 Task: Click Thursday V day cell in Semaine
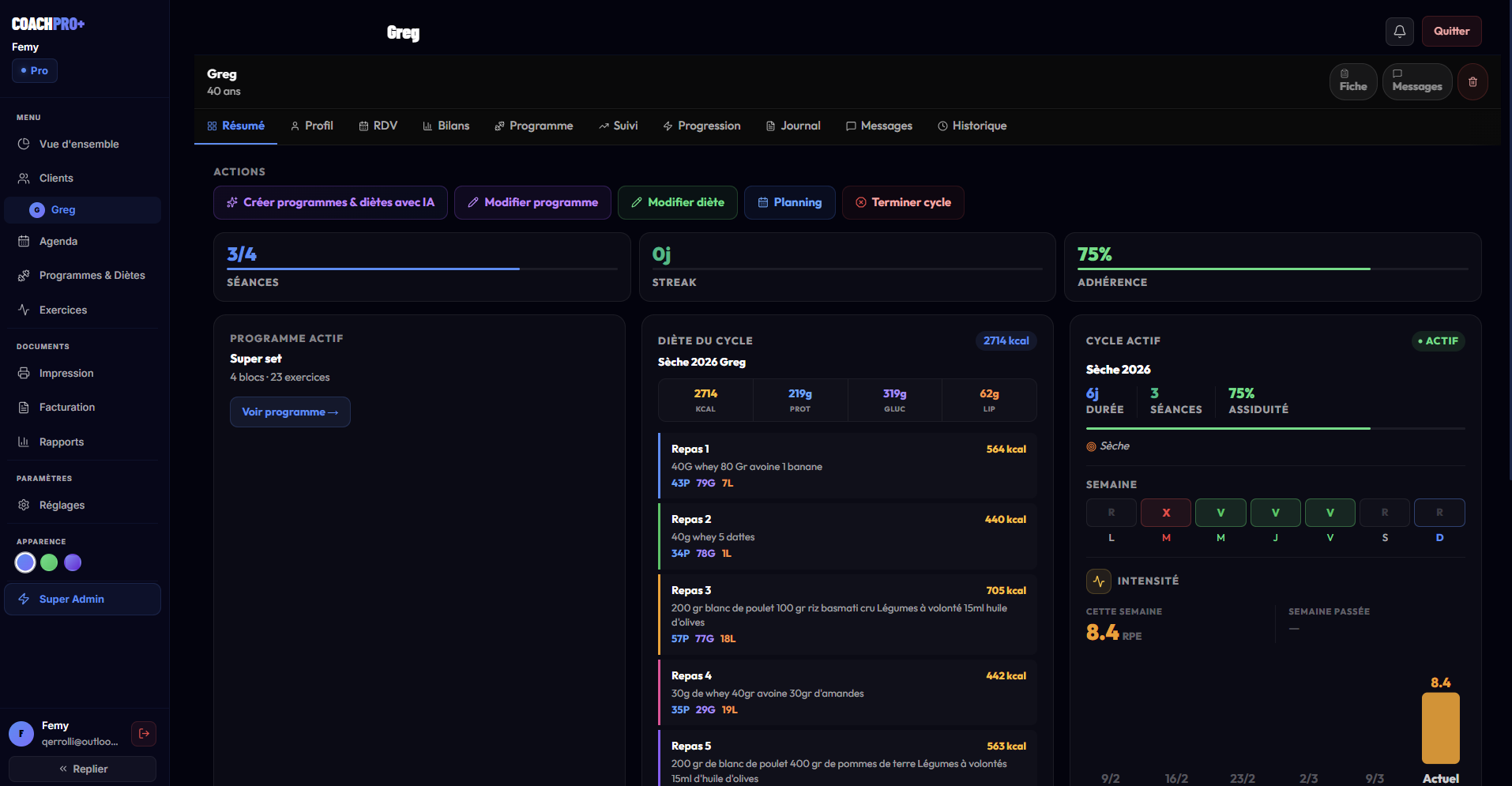(x=1275, y=513)
